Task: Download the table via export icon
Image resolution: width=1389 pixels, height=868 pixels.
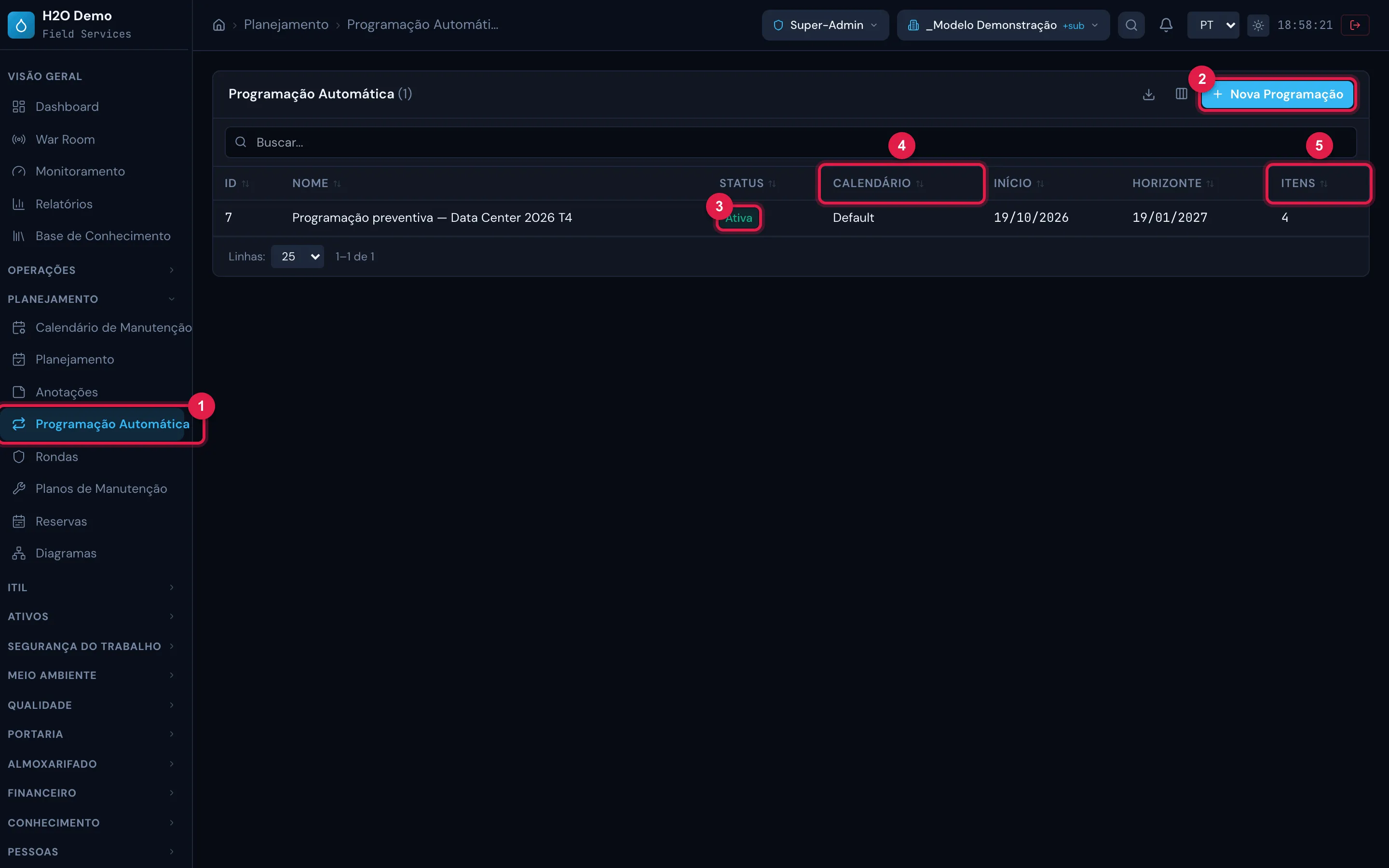Action: tap(1148, 94)
